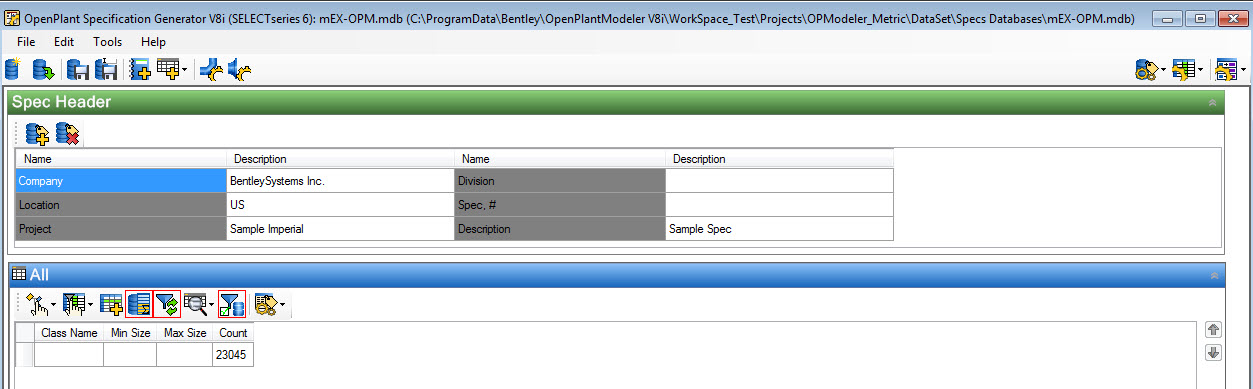Click the empty Division description cell

point(779,181)
